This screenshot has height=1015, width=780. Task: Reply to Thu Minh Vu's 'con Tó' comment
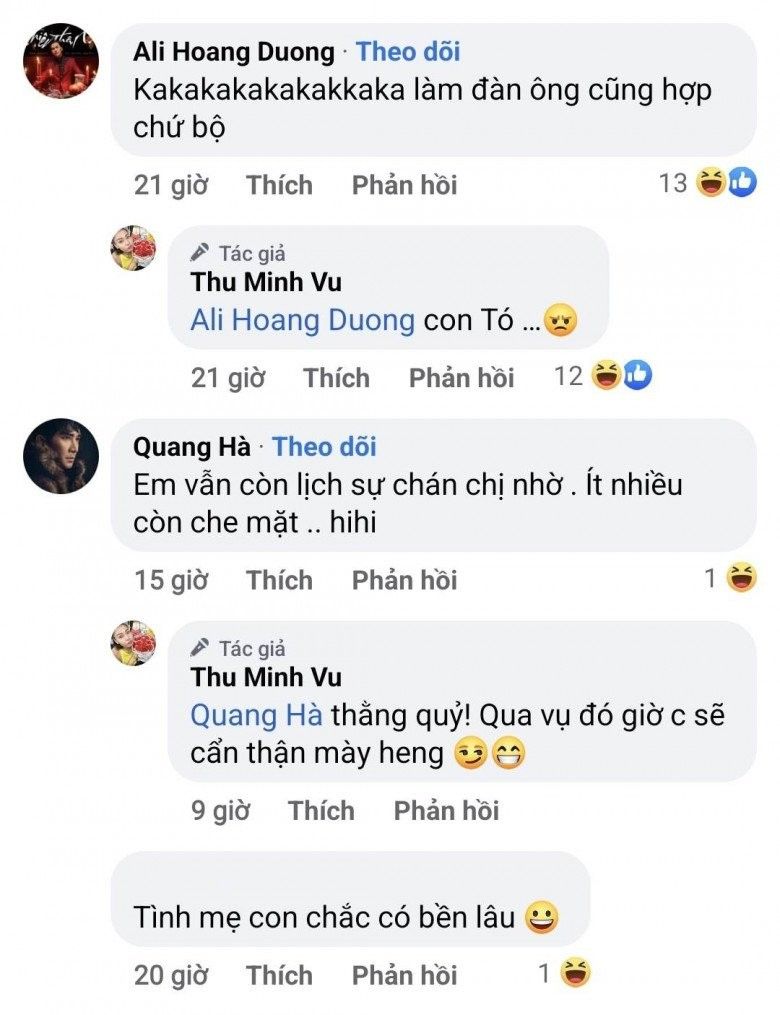pyautogui.click(x=461, y=378)
